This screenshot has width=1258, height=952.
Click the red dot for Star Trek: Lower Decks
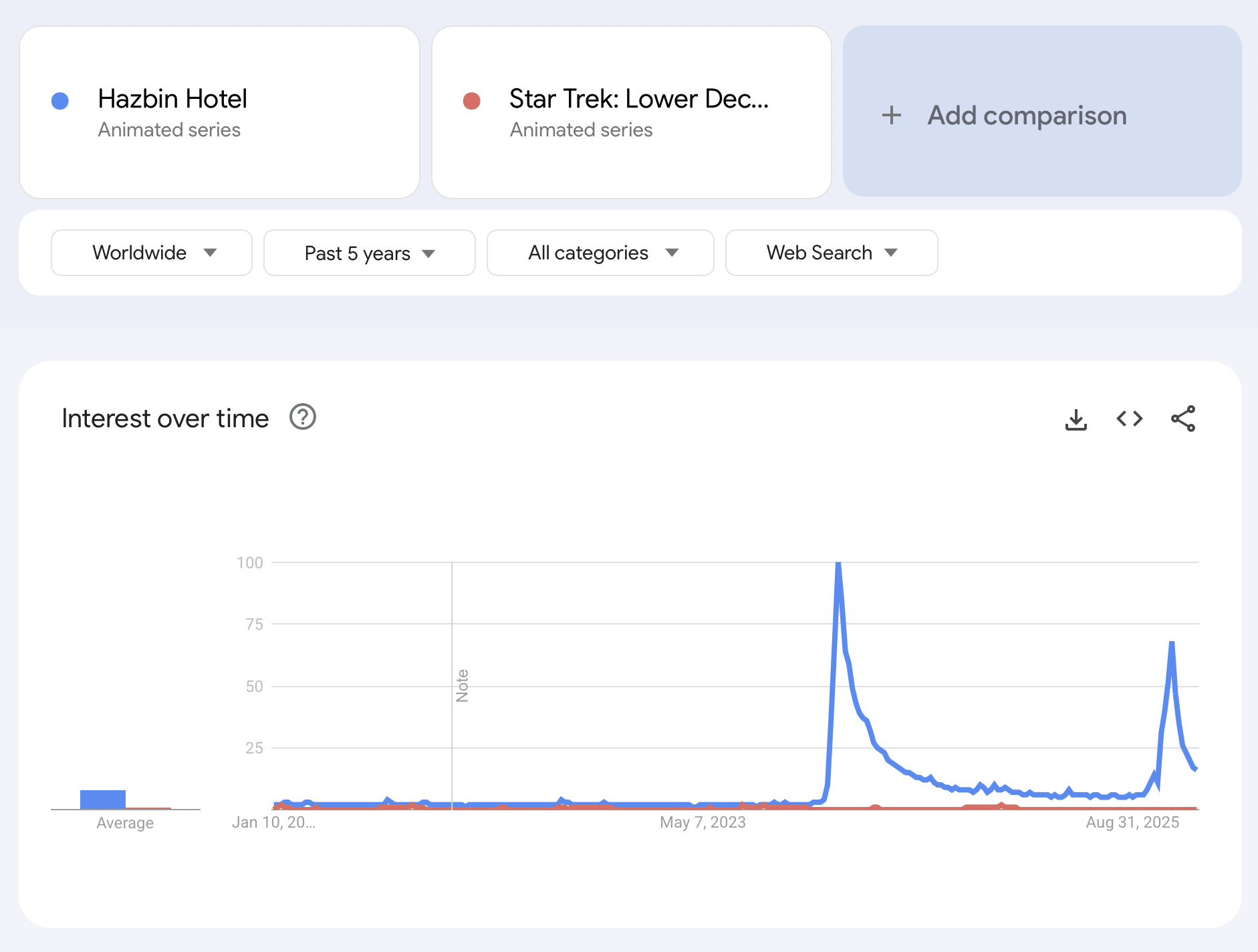click(x=472, y=101)
